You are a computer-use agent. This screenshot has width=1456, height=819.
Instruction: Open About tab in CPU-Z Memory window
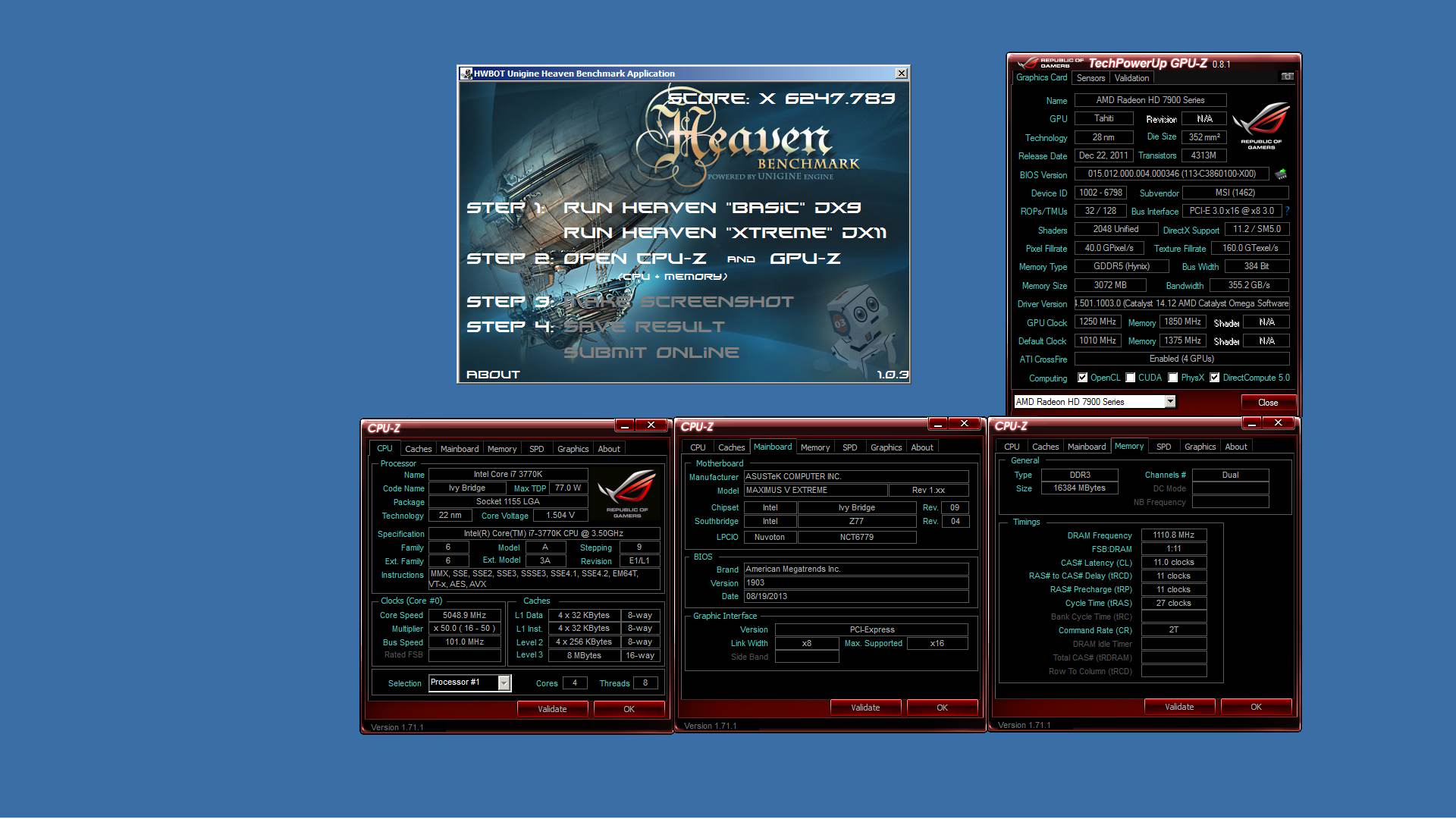(x=1235, y=447)
